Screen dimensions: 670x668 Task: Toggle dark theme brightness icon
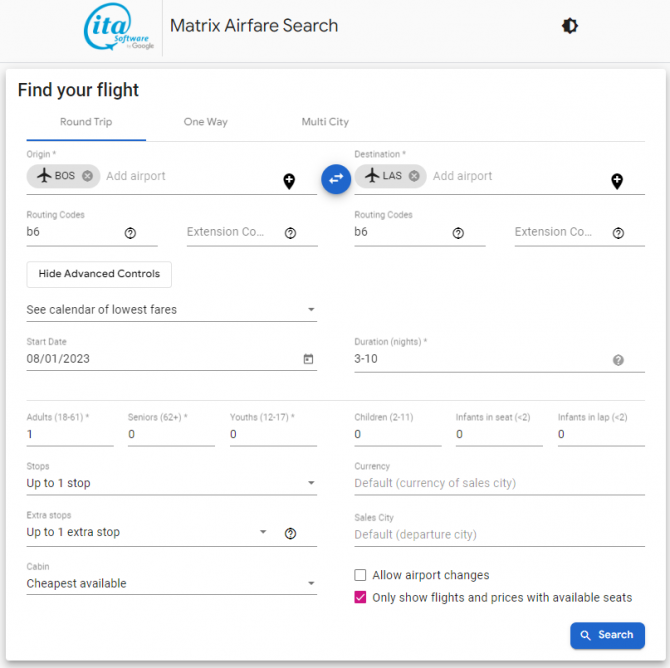569,26
